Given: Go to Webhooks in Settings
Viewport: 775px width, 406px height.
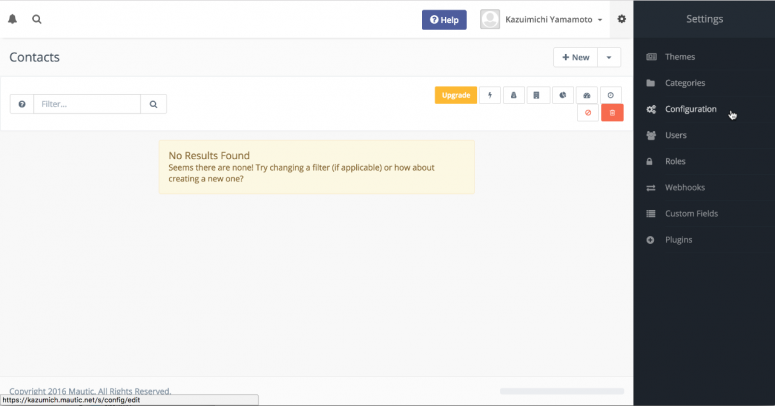Looking at the screenshot, I should [x=685, y=187].
